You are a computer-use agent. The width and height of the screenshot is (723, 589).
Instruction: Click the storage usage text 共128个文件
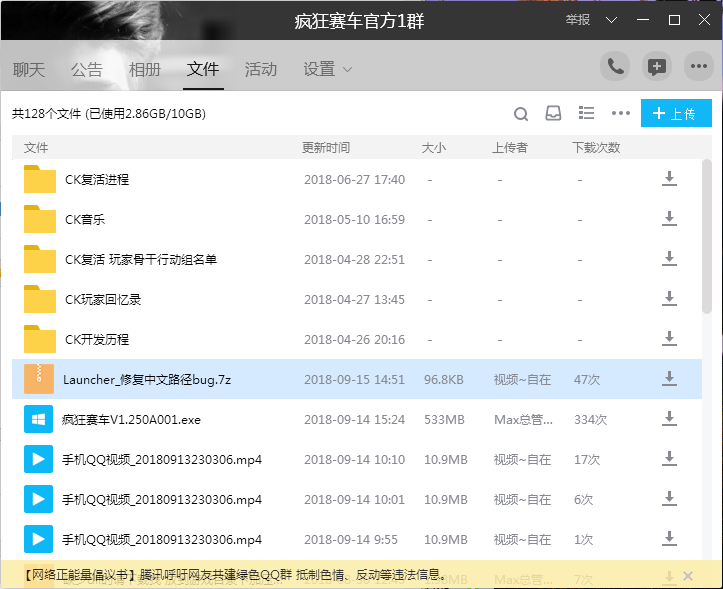pyautogui.click(x=109, y=113)
